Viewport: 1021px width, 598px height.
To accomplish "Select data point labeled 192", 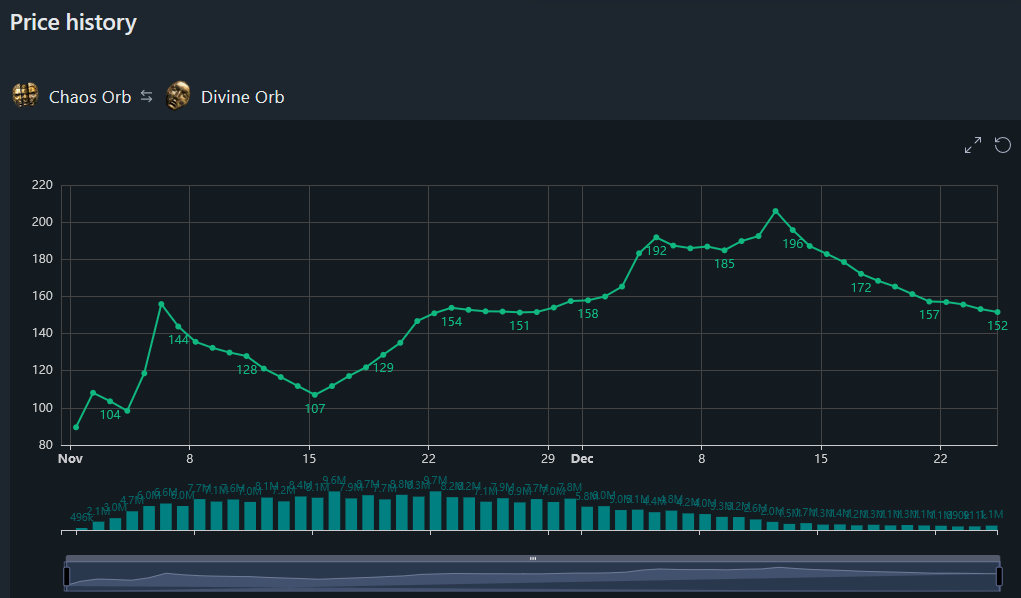I will tap(656, 238).
